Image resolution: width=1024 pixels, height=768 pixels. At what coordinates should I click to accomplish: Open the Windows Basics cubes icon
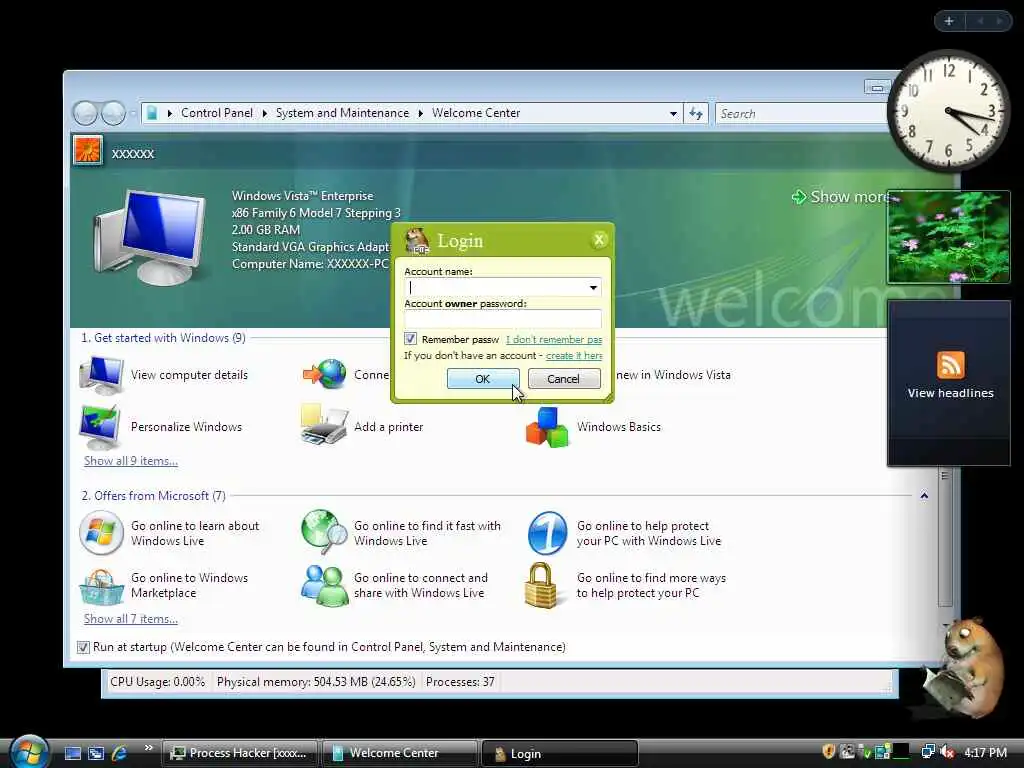pyautogui.click(x=547, y=427)
